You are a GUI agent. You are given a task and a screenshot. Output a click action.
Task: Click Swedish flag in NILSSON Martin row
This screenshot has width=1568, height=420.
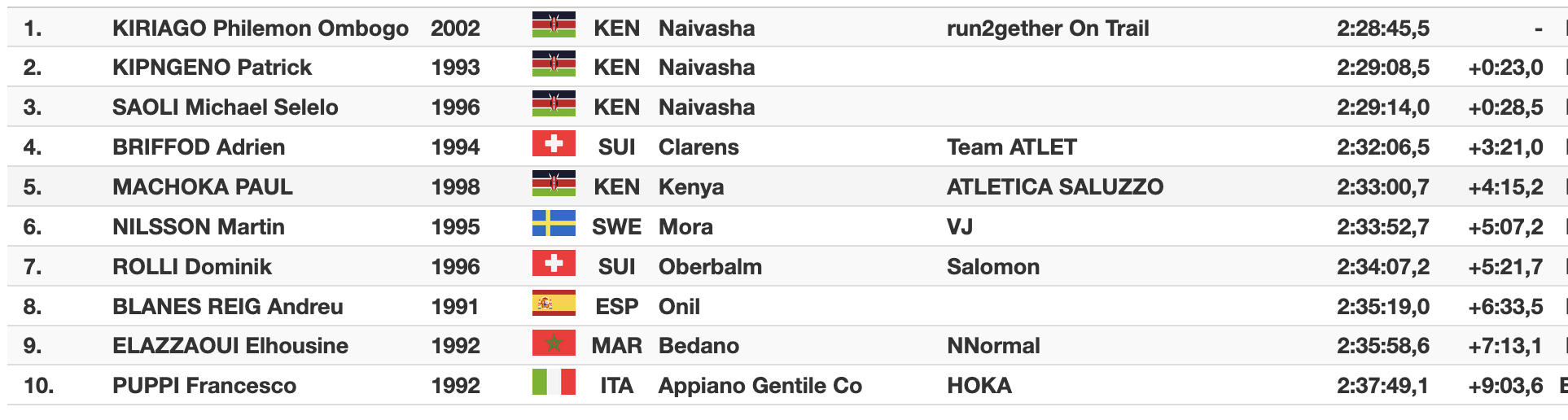pos(554,224)
